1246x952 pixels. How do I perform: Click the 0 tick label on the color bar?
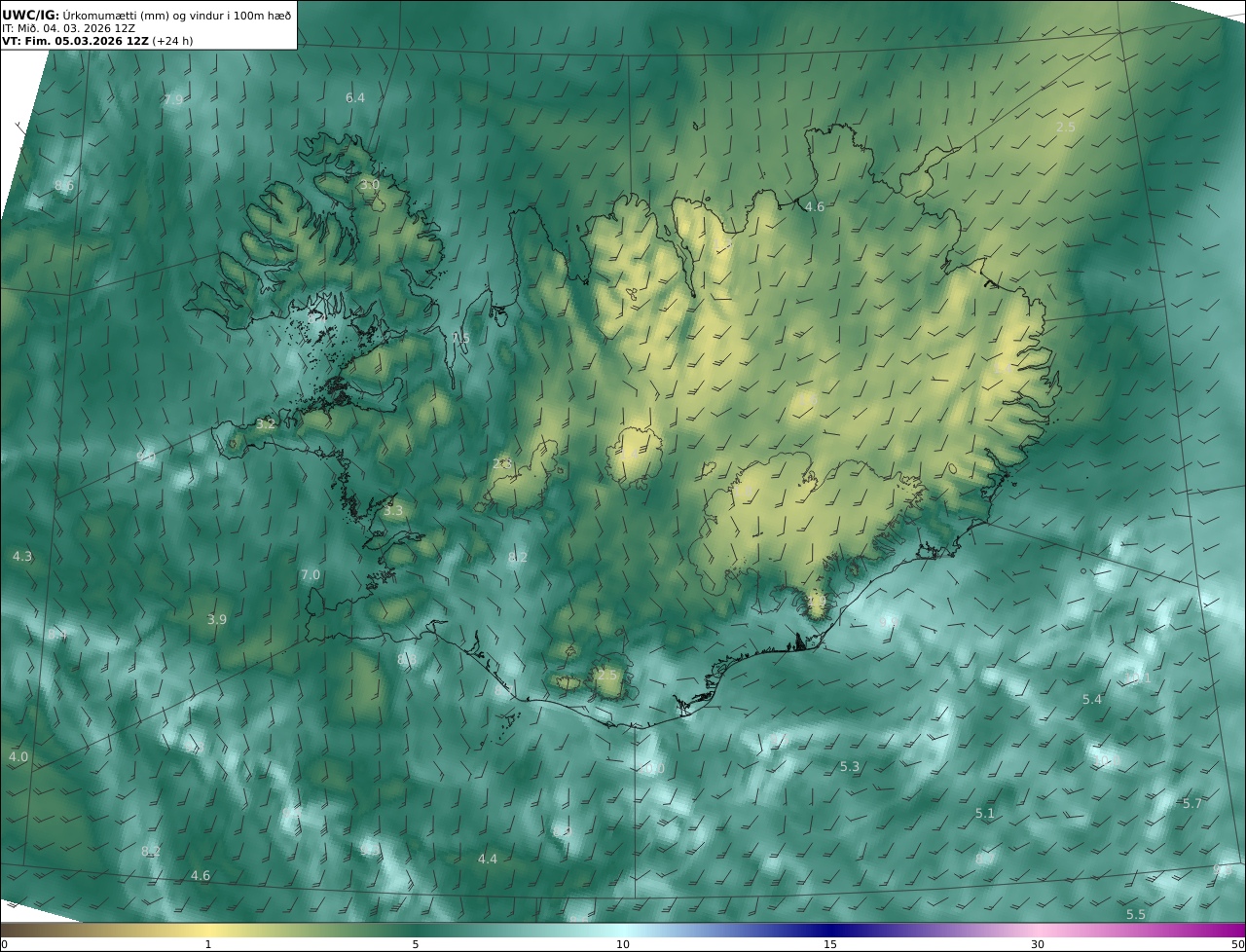click(4, 945)
